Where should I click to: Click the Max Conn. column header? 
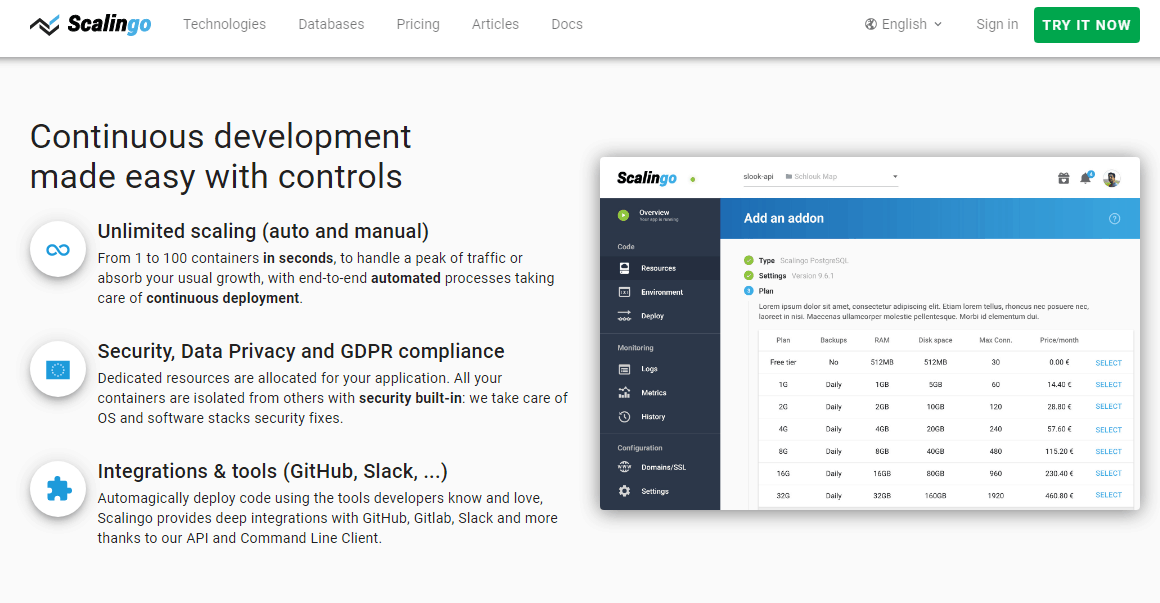[996, 340]
